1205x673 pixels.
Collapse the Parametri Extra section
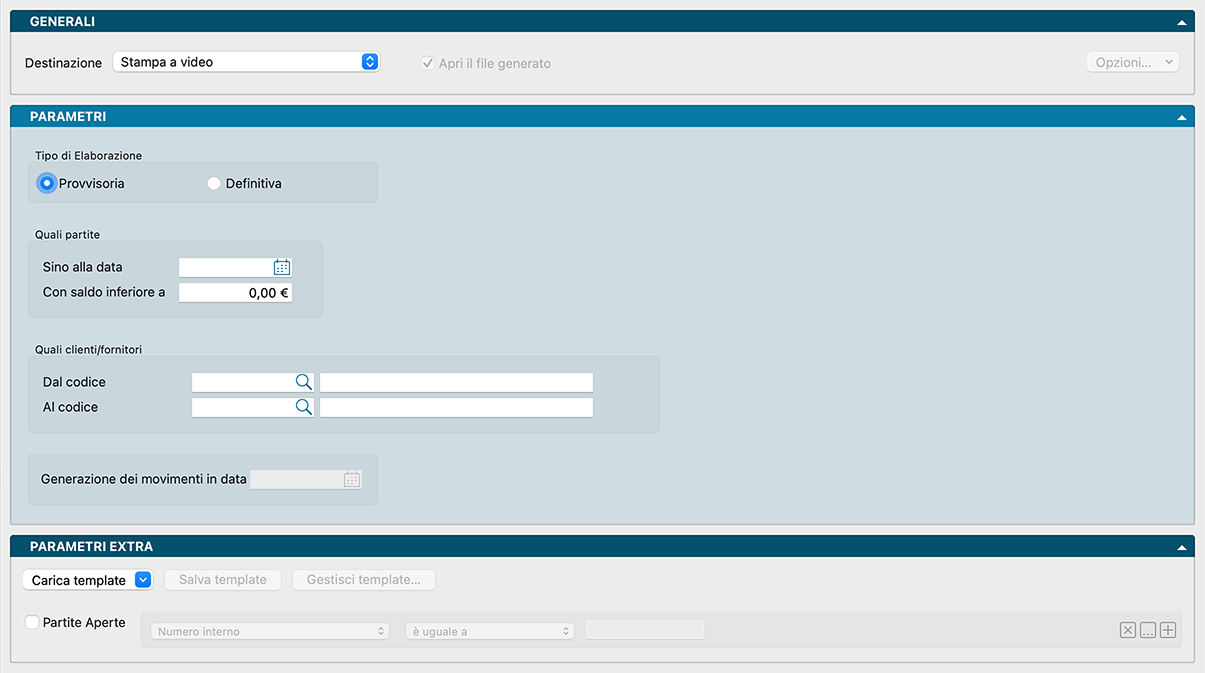click(x=1182, y=547)
